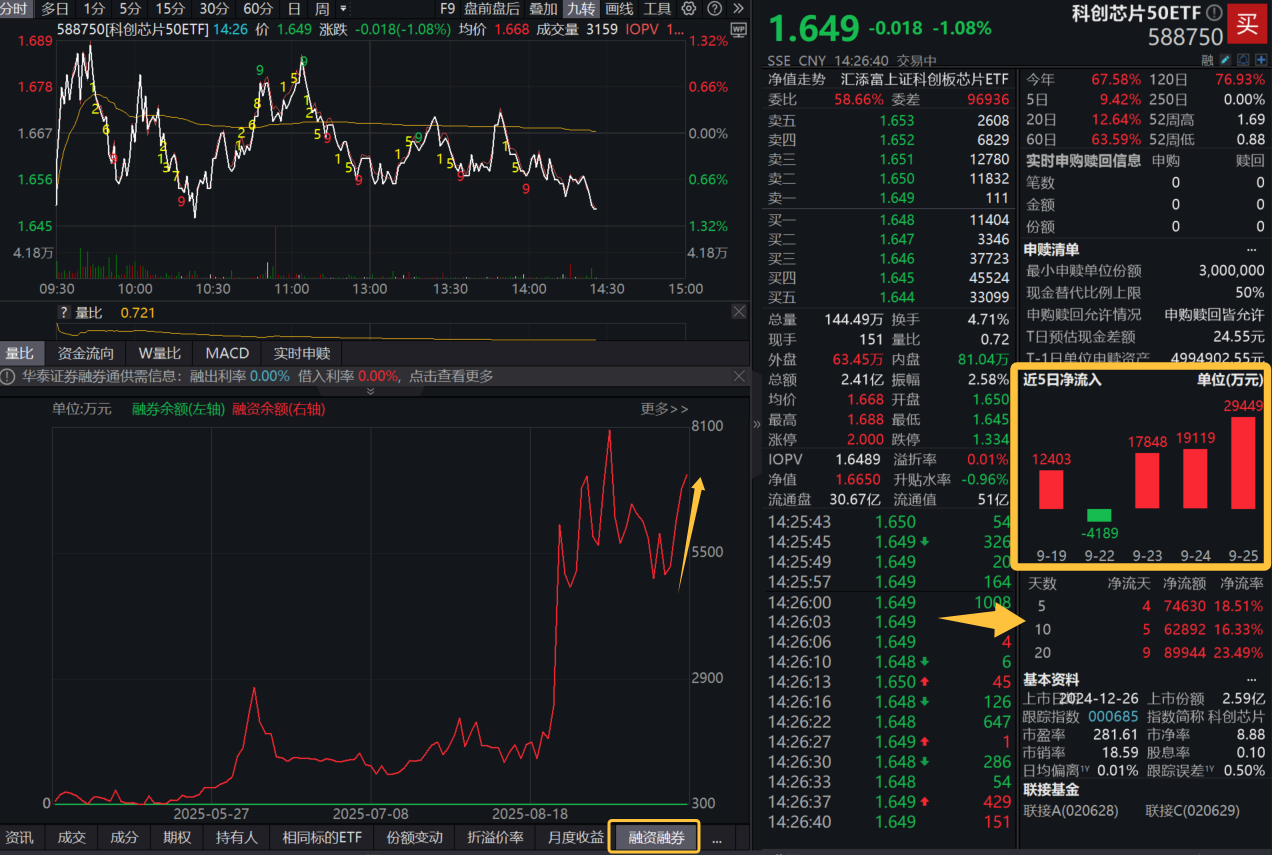Set a price alert with the bell icon

click(x=1244, y=60)
